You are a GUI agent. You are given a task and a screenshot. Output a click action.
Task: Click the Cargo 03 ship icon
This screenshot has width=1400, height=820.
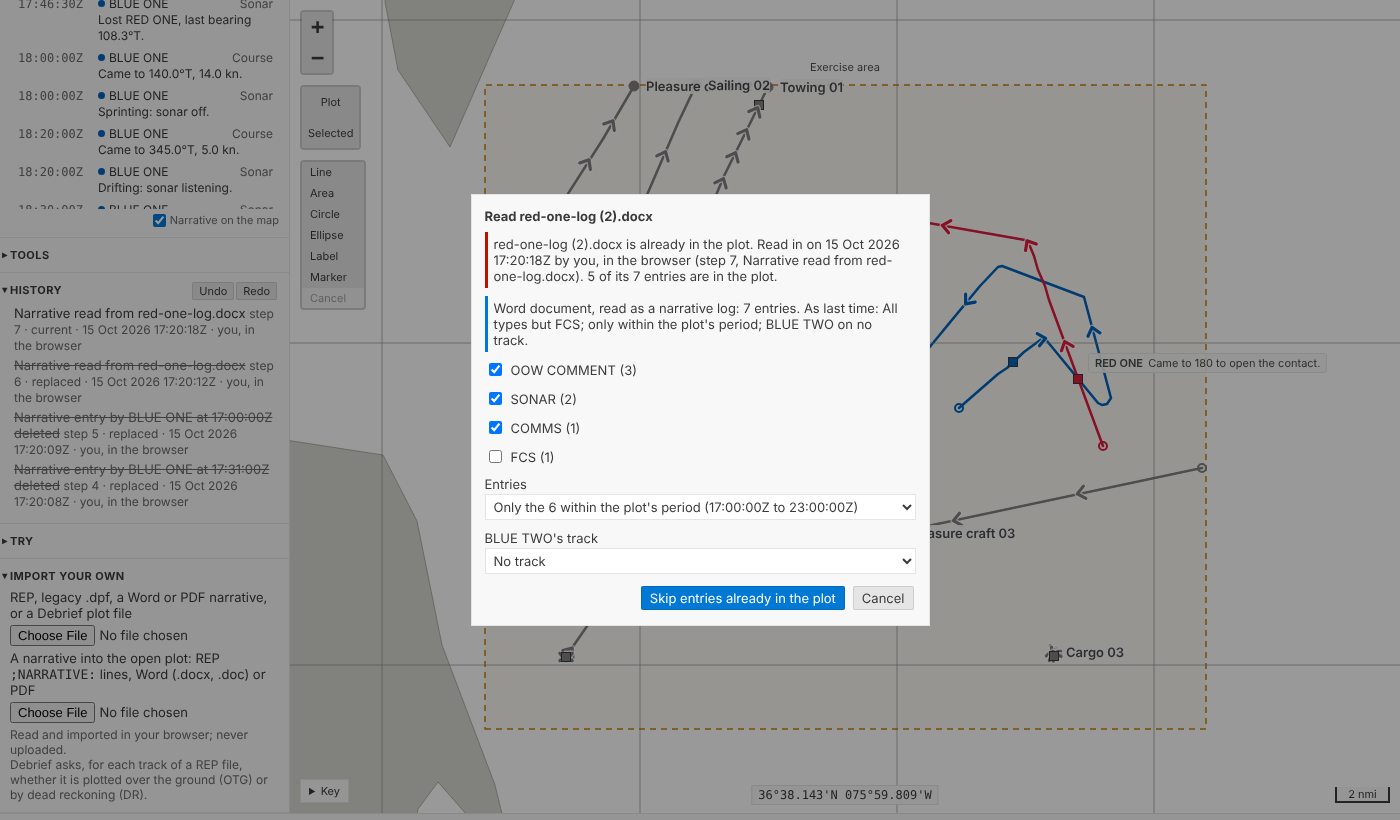pos(1053,654)
